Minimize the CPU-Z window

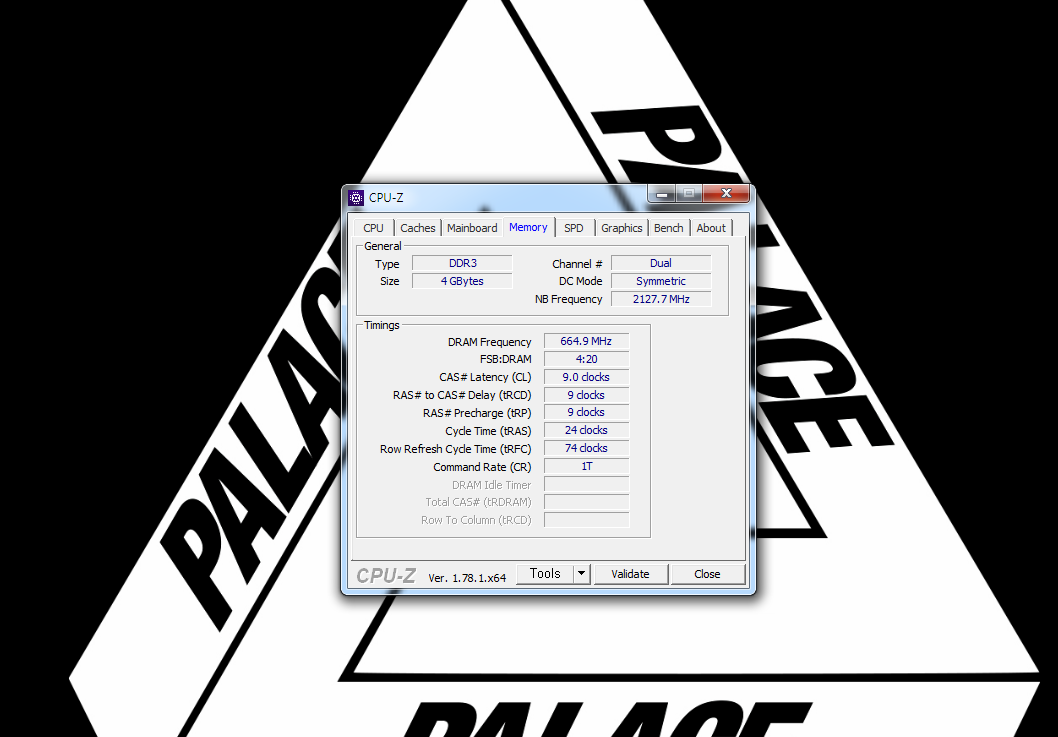click(x=662, y=193)
